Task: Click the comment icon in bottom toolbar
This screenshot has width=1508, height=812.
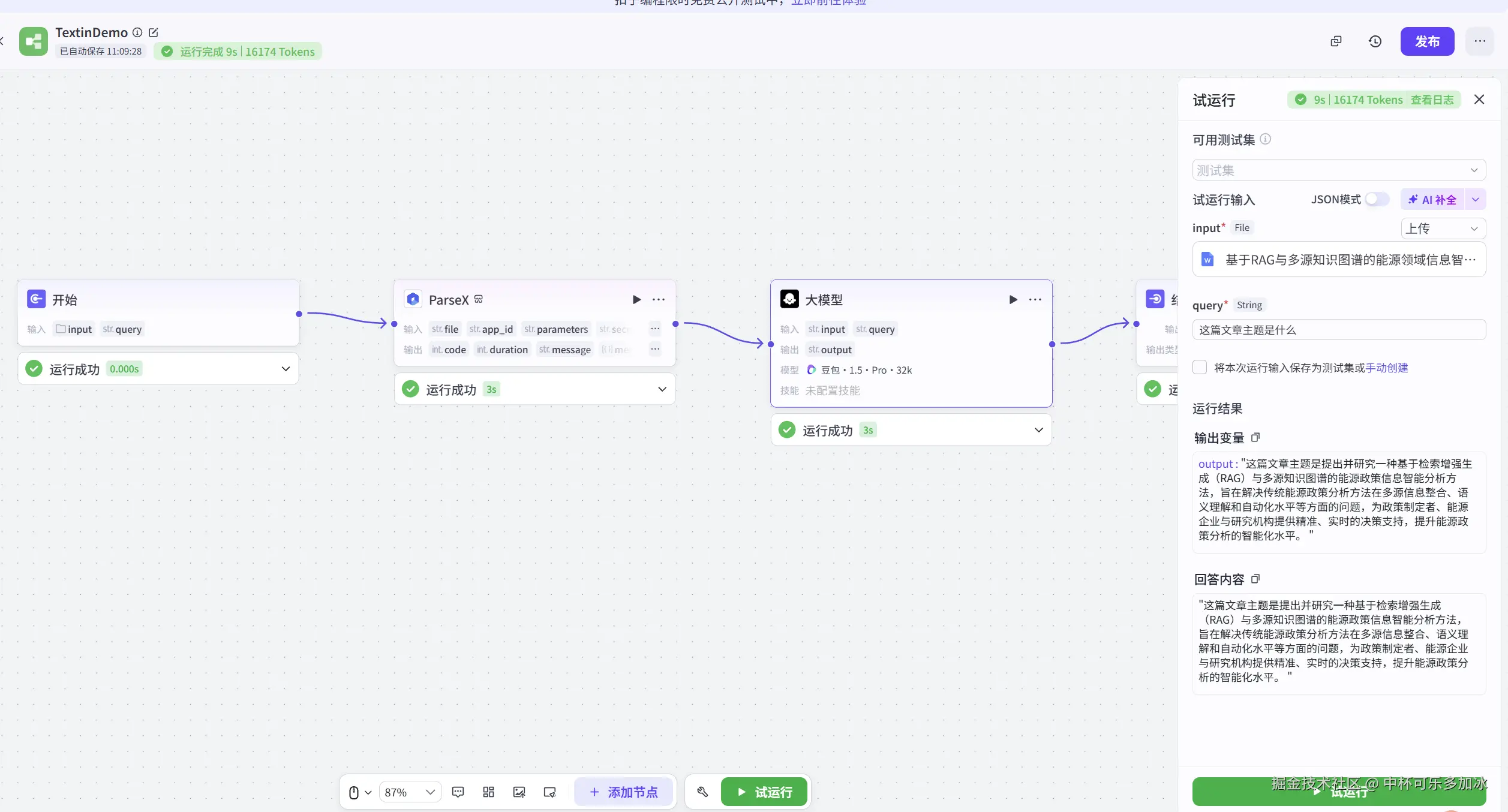Action: (458, 792)
